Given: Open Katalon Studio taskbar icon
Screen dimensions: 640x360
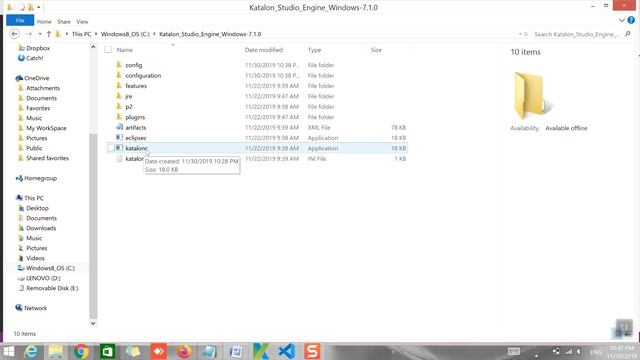Looking at the screenshot, I should (x=261, y=351).
